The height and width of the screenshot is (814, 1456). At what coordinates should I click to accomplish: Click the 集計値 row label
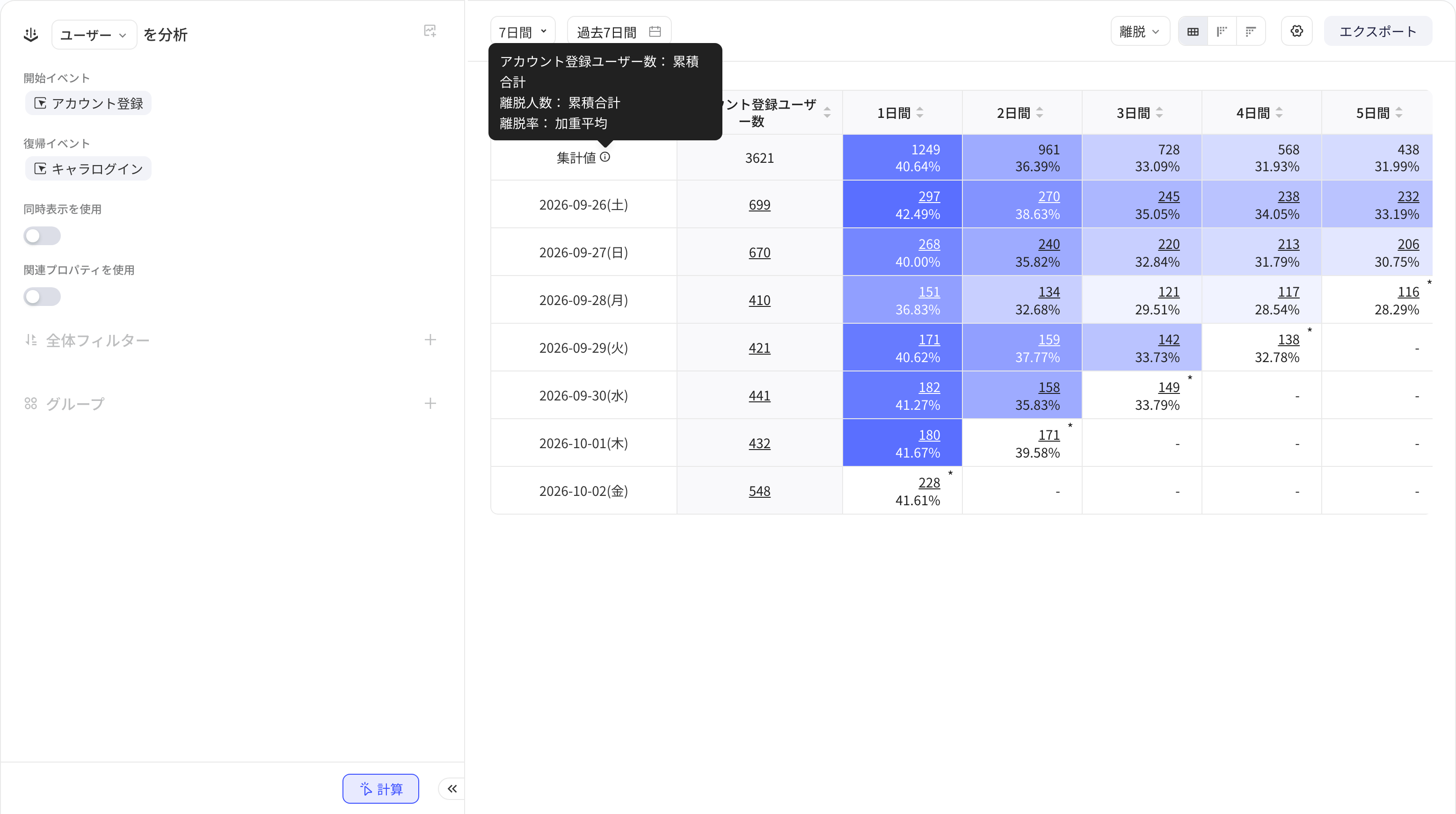pyautogui.click(x=576, y=158)
